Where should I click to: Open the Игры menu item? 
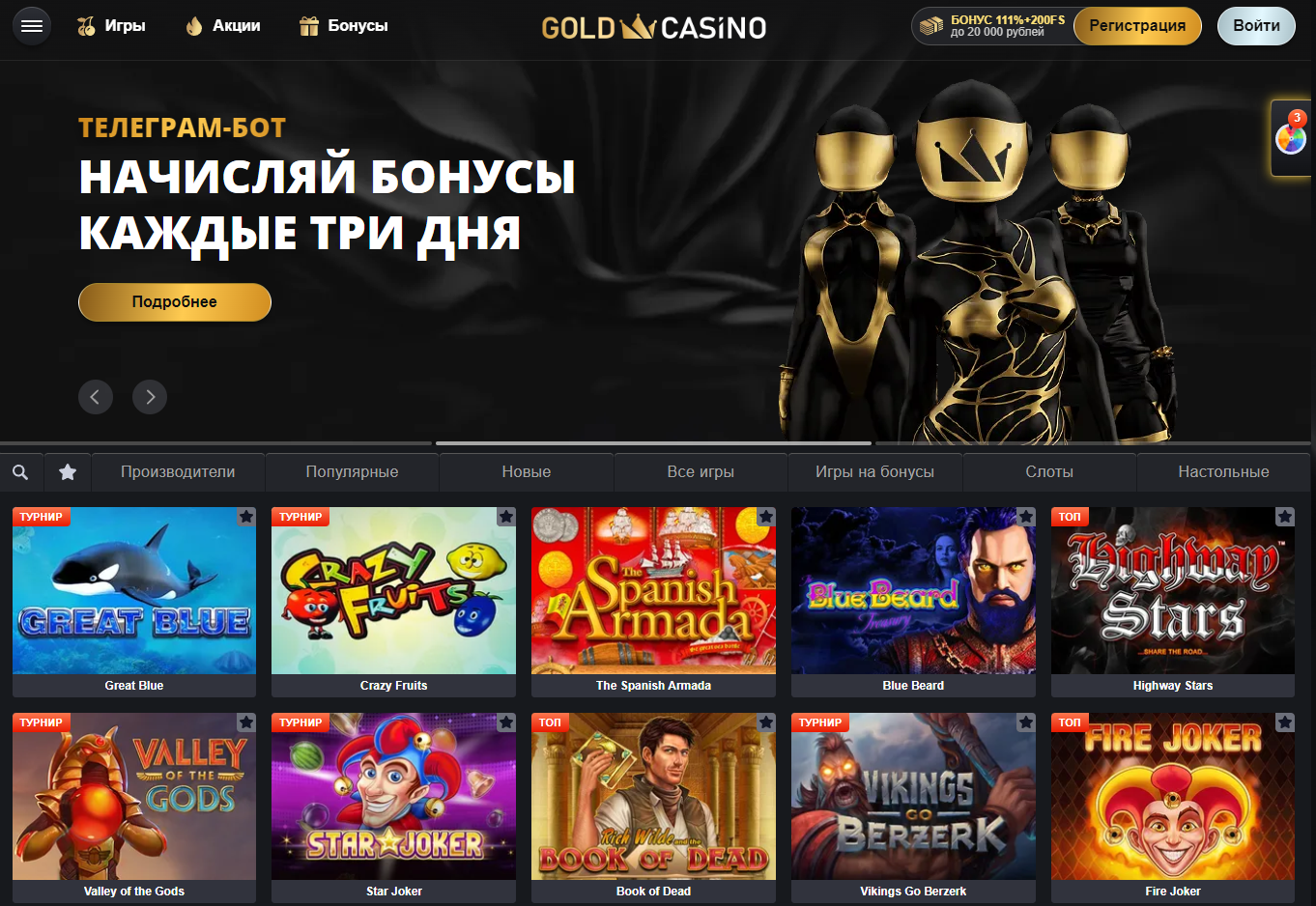pyautogui.click(x=111, y=26)
